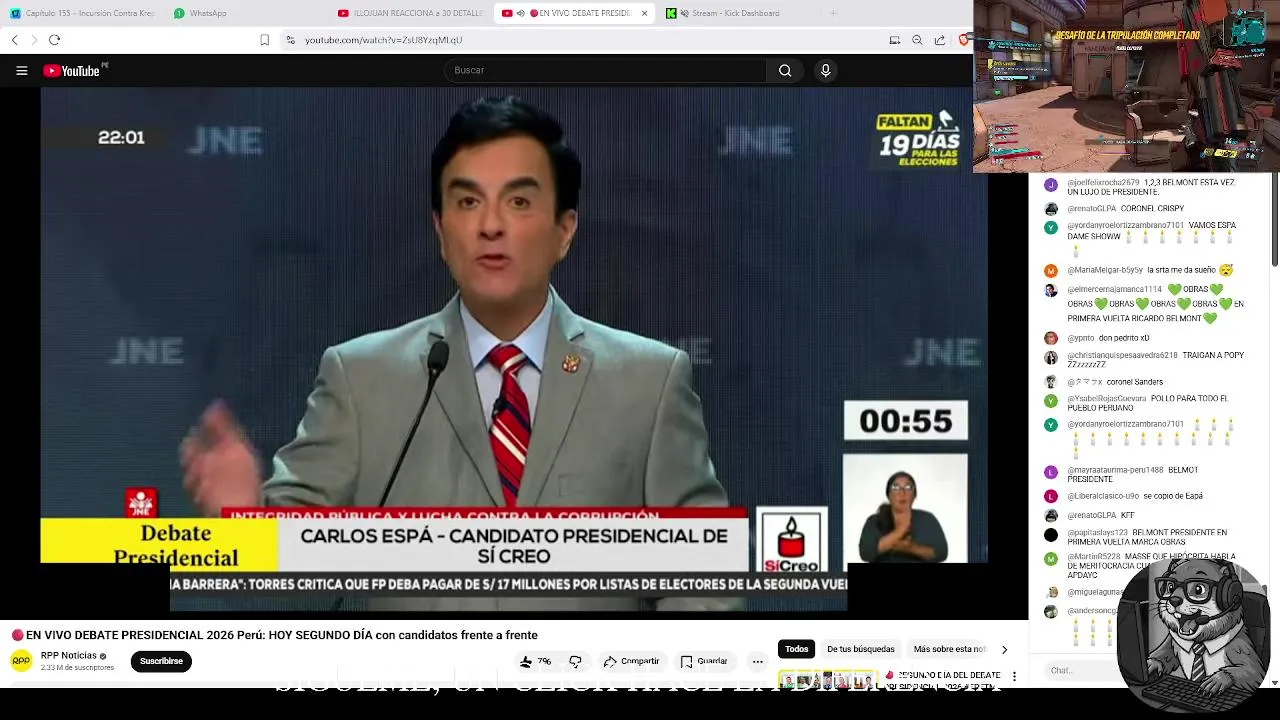Mute audio on the debate tab speaker icon
Image resolution: width=1280 pixels, height=720 pixels.
[x=520, y=13]
